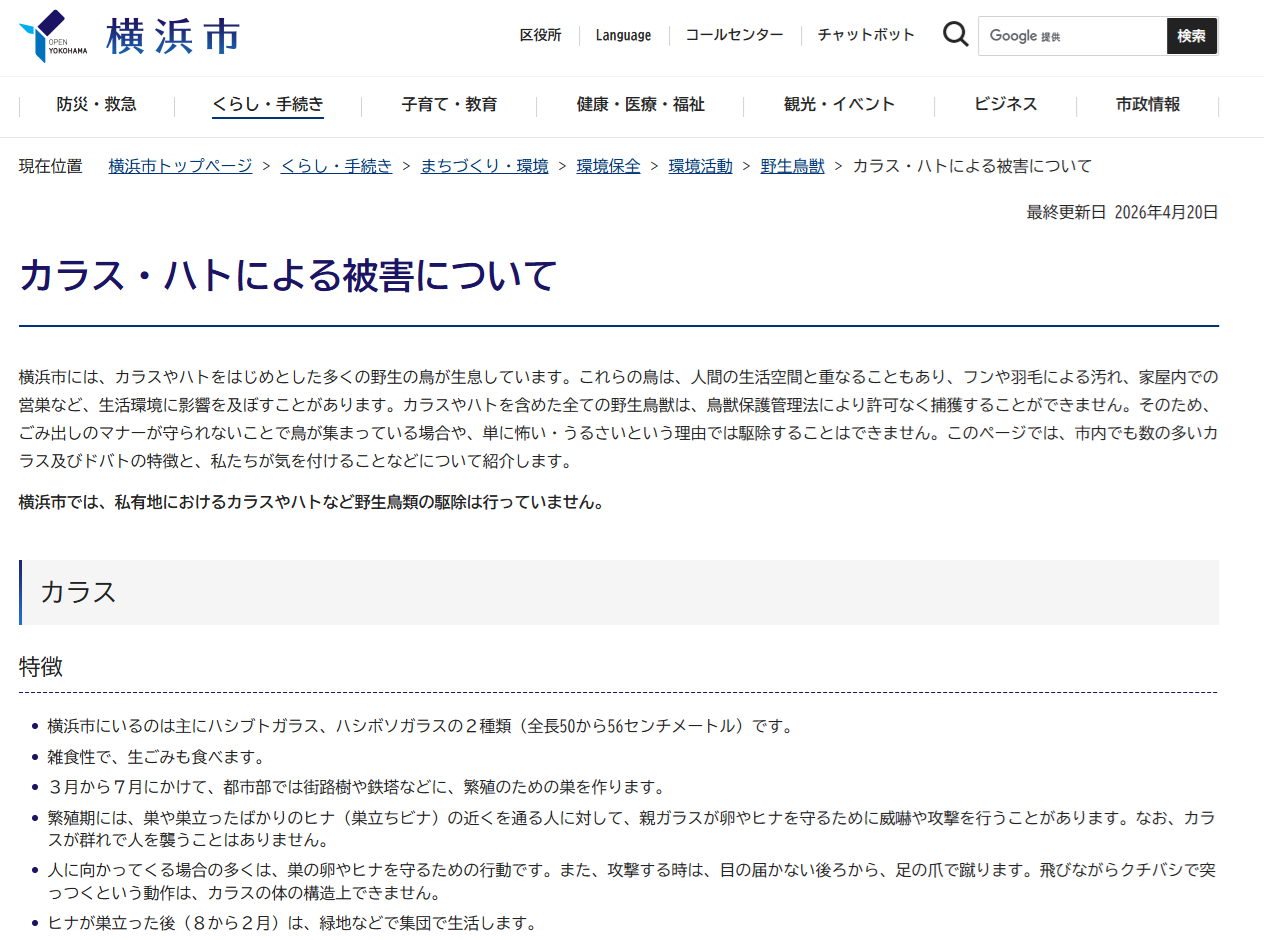The image size is (1264, 940).
Task: Select the 防災・救急 menu item
Action: click(x=97, y=105)
